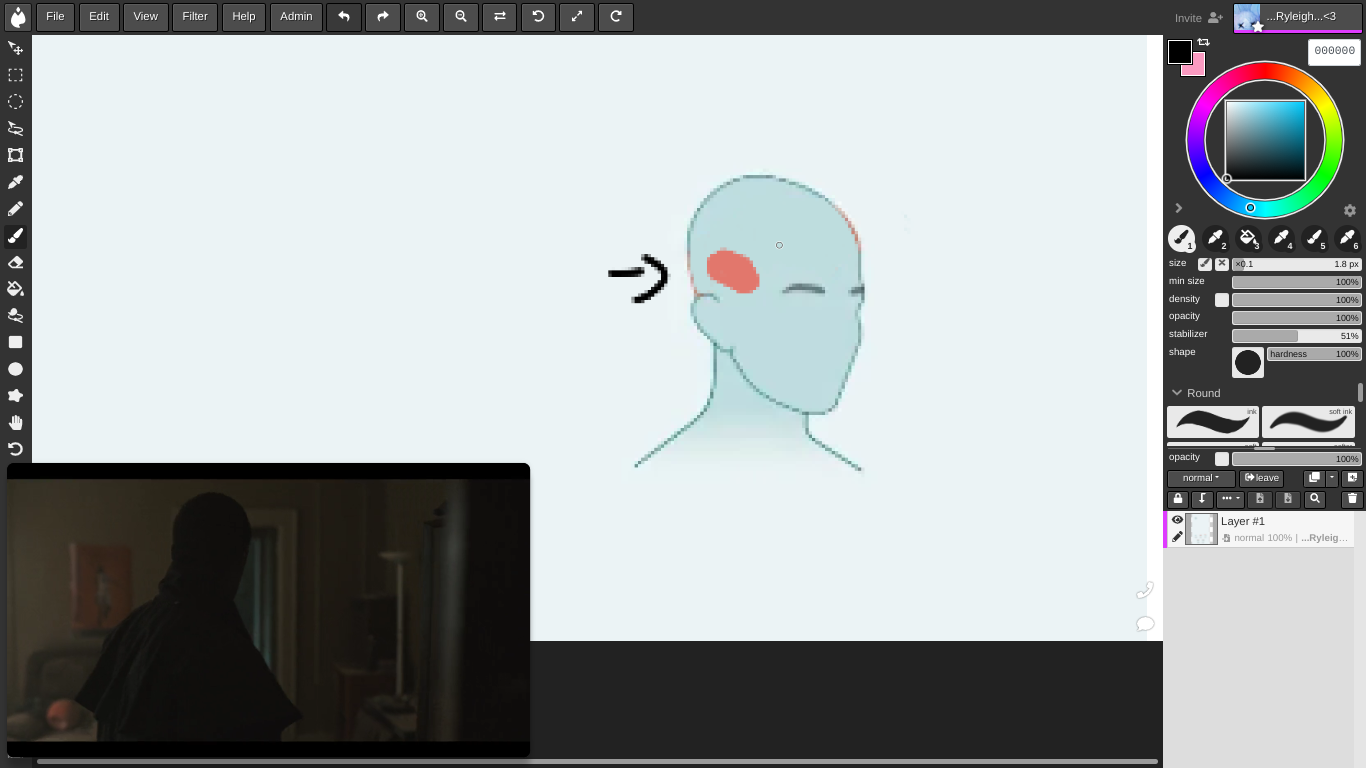Choose the rectangular selection tool
1366x768 pixels.
[15, 75]
